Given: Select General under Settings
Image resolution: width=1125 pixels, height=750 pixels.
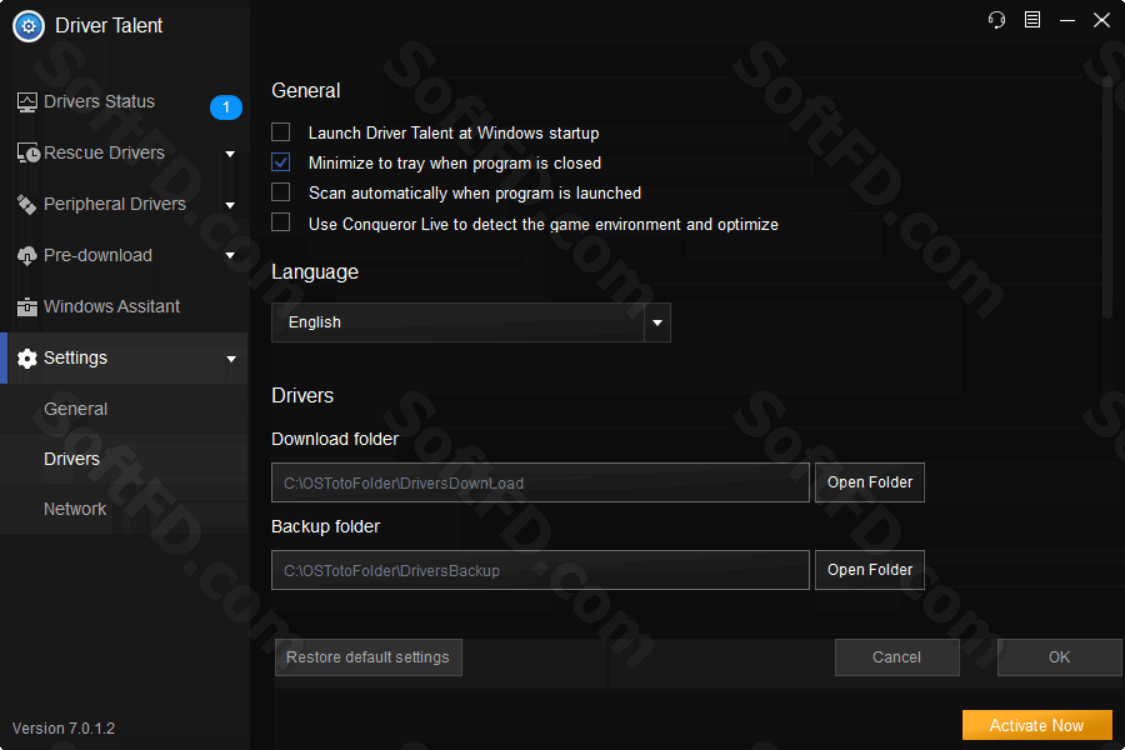Looking at the screenshot, I should tap(75, 409).
